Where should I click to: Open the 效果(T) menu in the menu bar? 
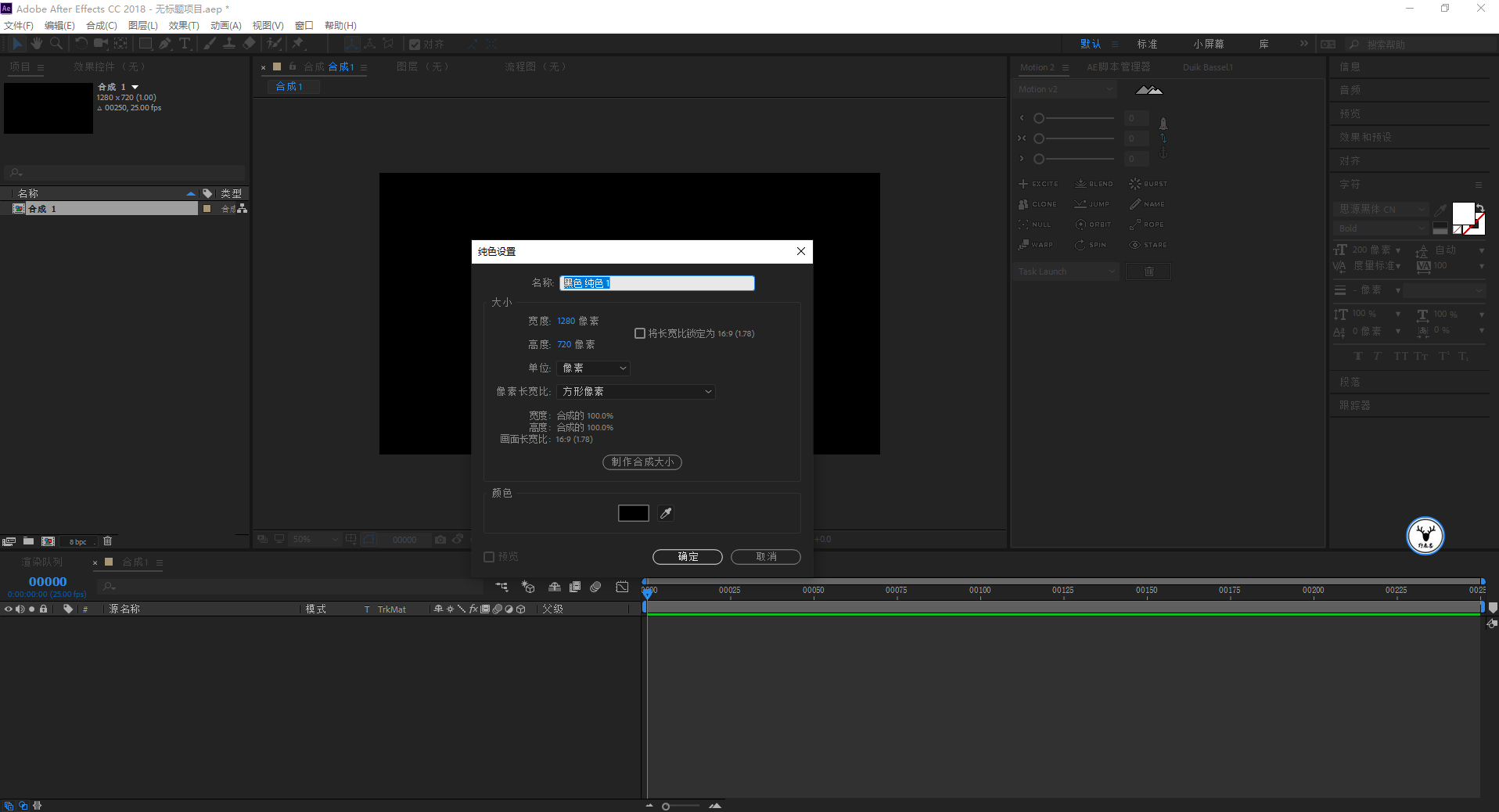point(184,26)
